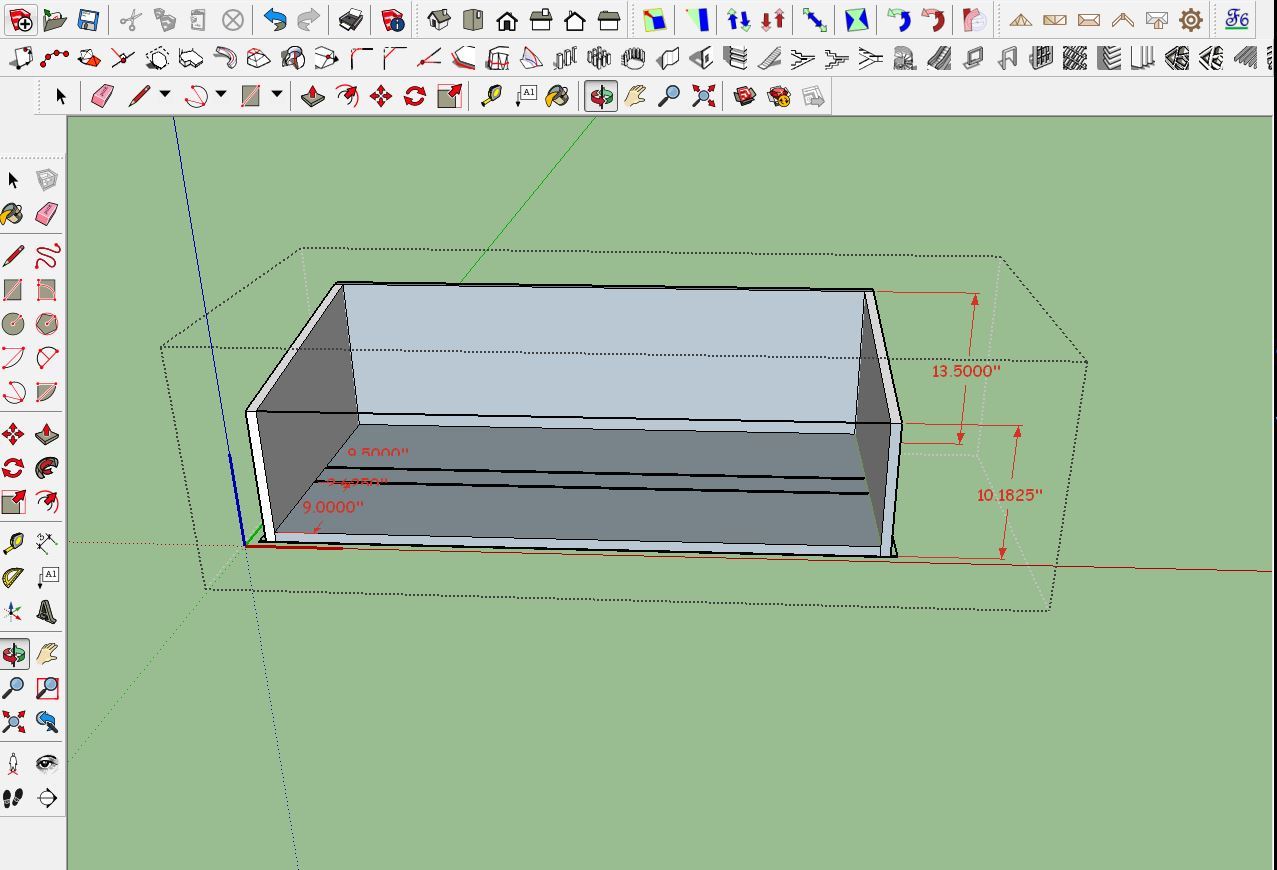Image resolution: width=1277 pixels, height=870 pixels.
Task: Activate the Look Around eye tool
Action: (x=47, y=764)
